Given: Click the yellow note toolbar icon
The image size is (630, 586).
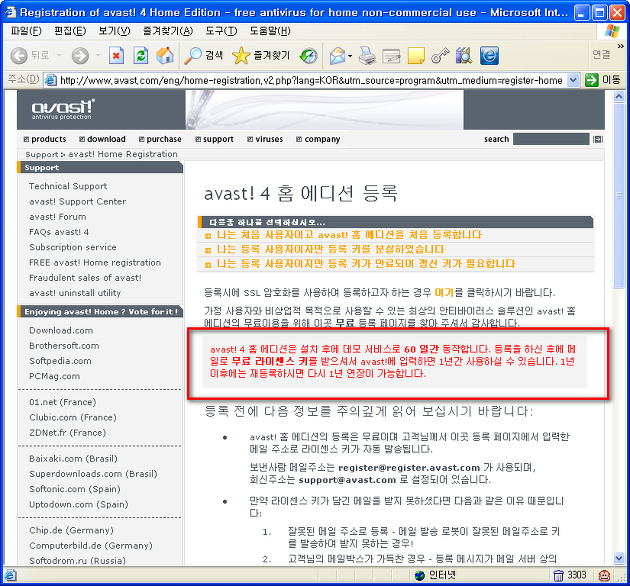Looking at the screenshot, I should coord(416,55).
